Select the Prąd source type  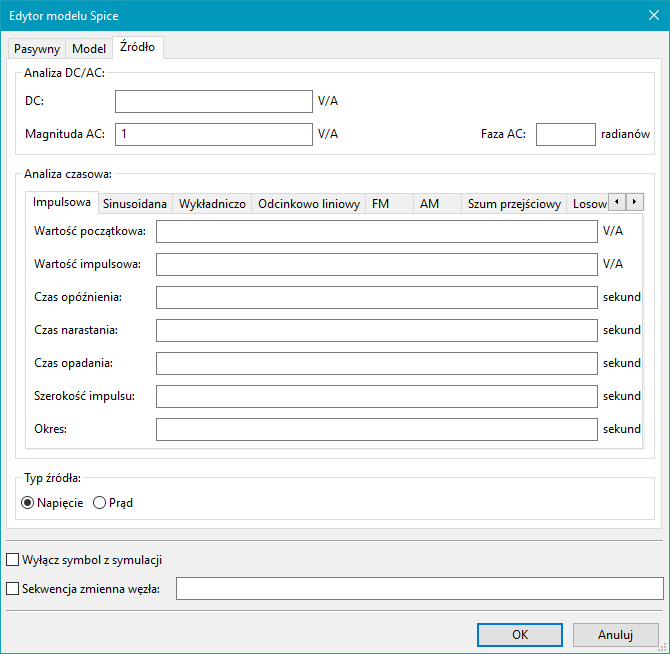pyautogui.click(x=99, y=503)
